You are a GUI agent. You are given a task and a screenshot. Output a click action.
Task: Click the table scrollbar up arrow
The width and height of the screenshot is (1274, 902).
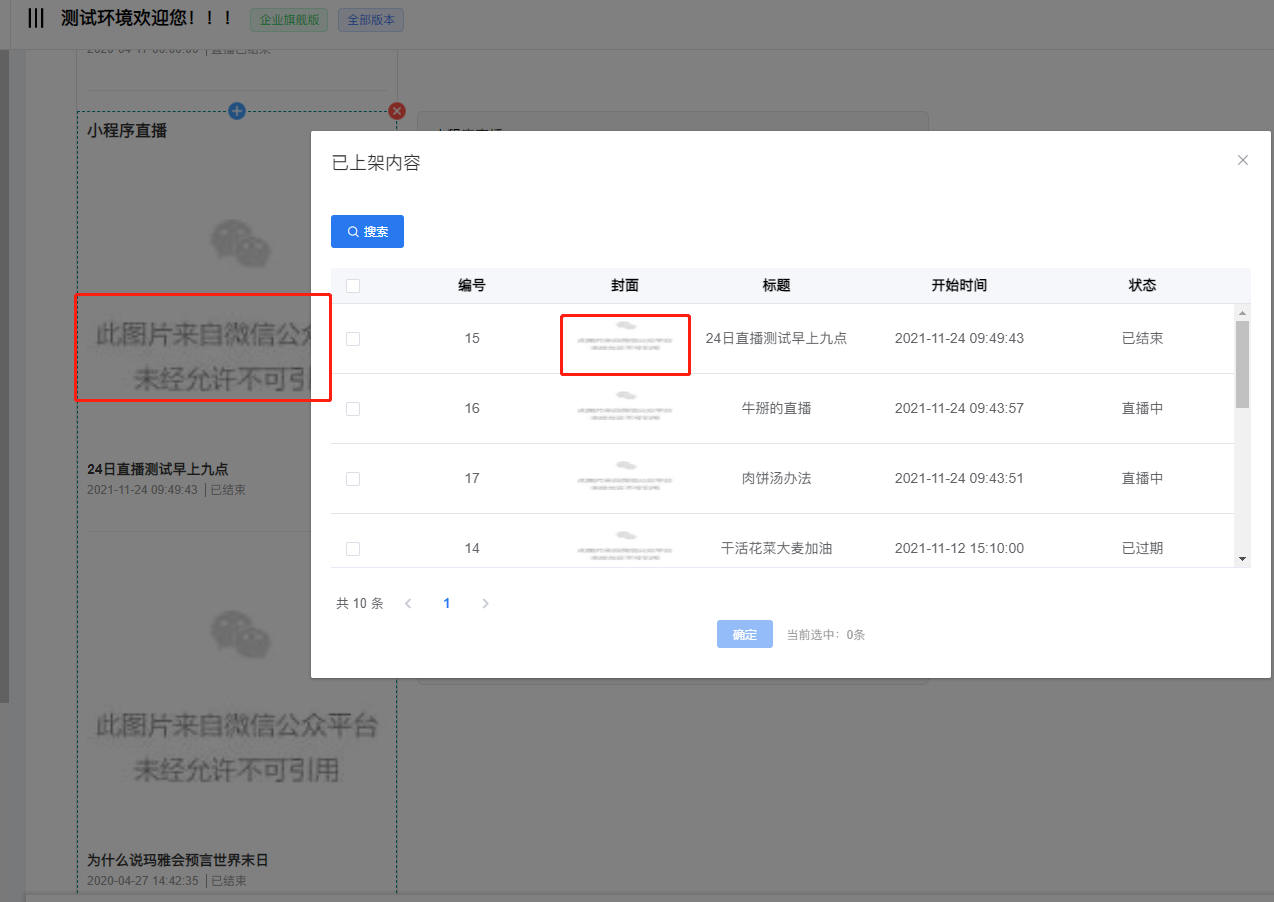[1242, 312]
